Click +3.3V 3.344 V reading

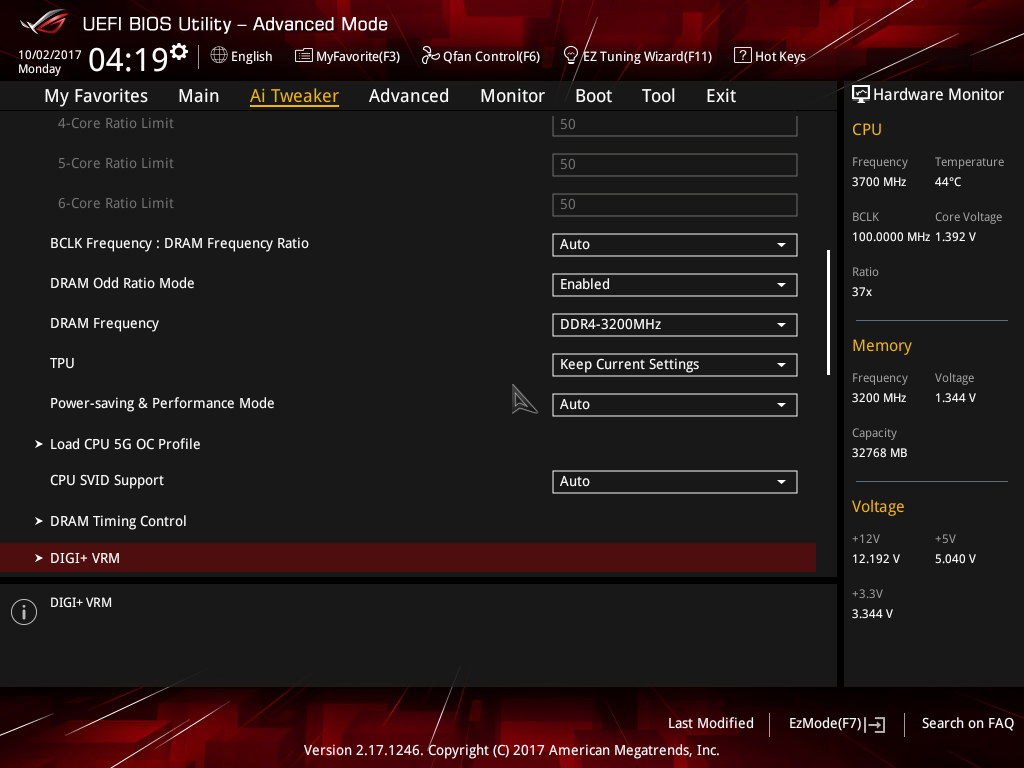coord(872,614)
